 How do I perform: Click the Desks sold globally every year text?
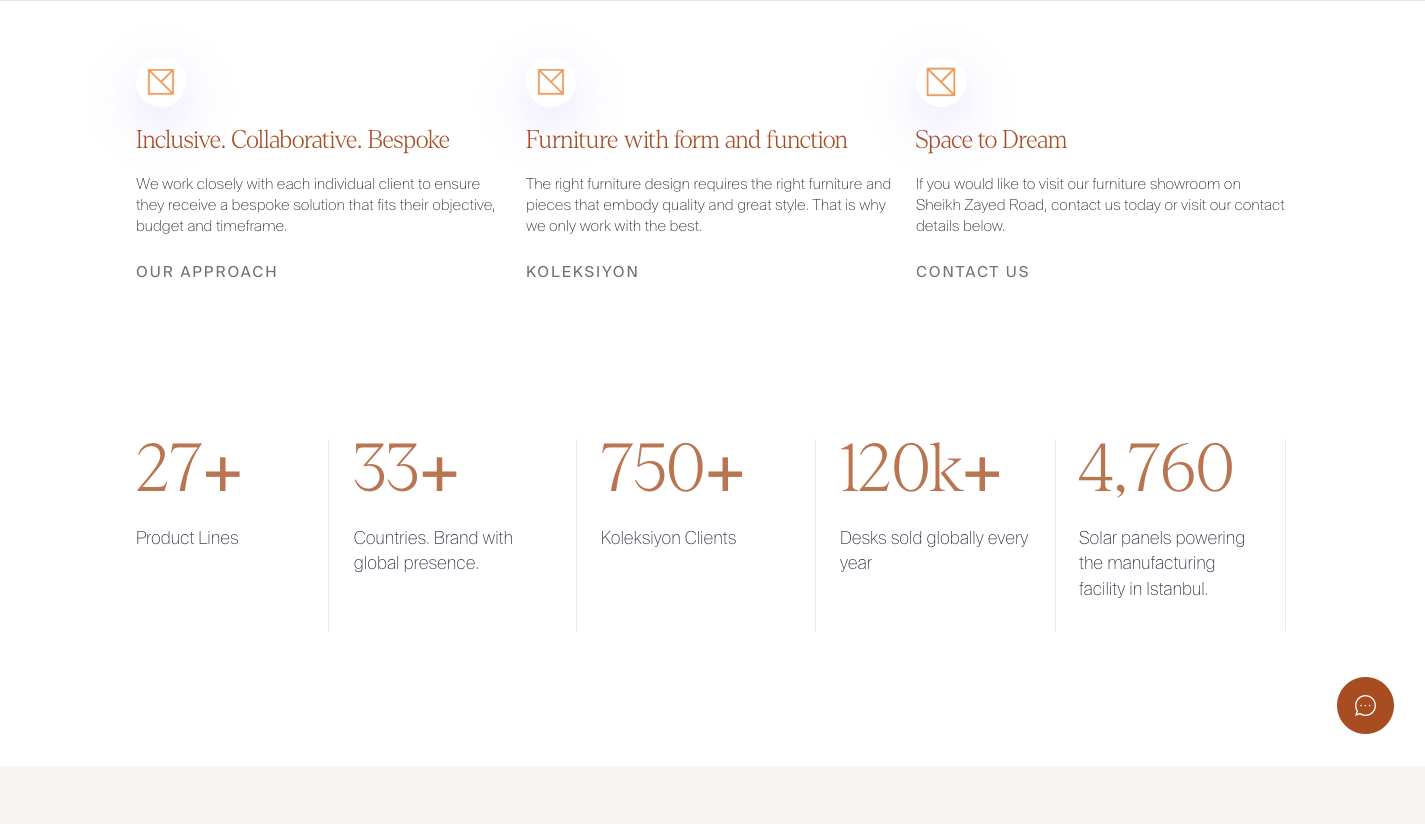(x=934, y=550)
